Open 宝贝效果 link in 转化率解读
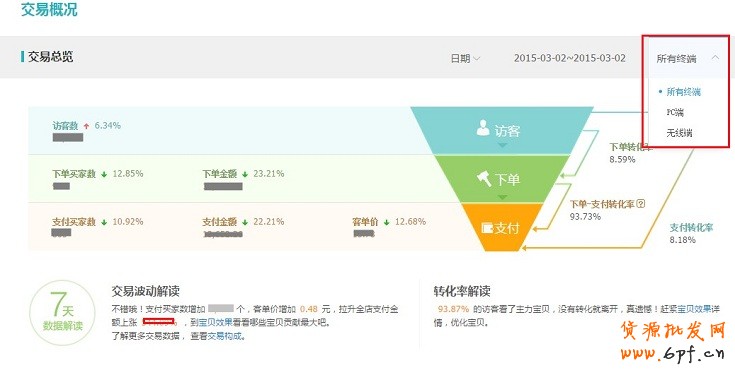 pyautogui.click(x=695, y=309)
